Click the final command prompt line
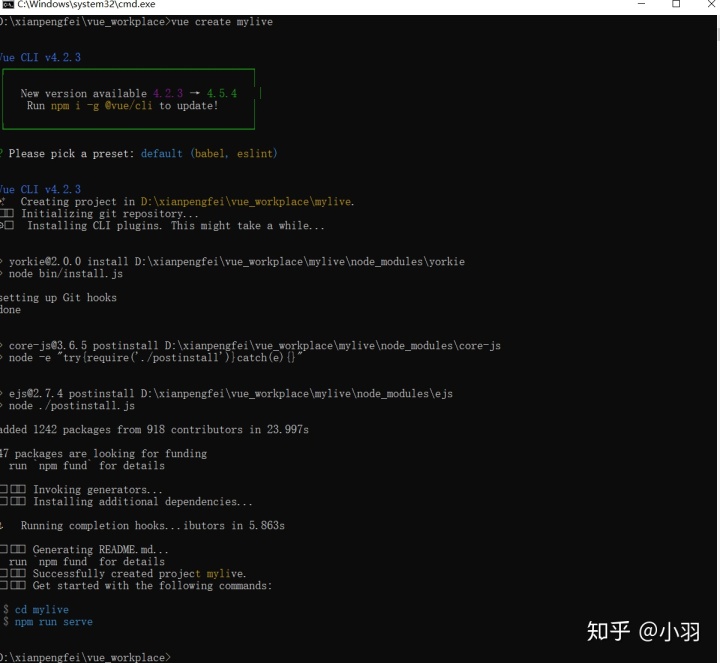This screenshot has width=720, height=663. 85,657
